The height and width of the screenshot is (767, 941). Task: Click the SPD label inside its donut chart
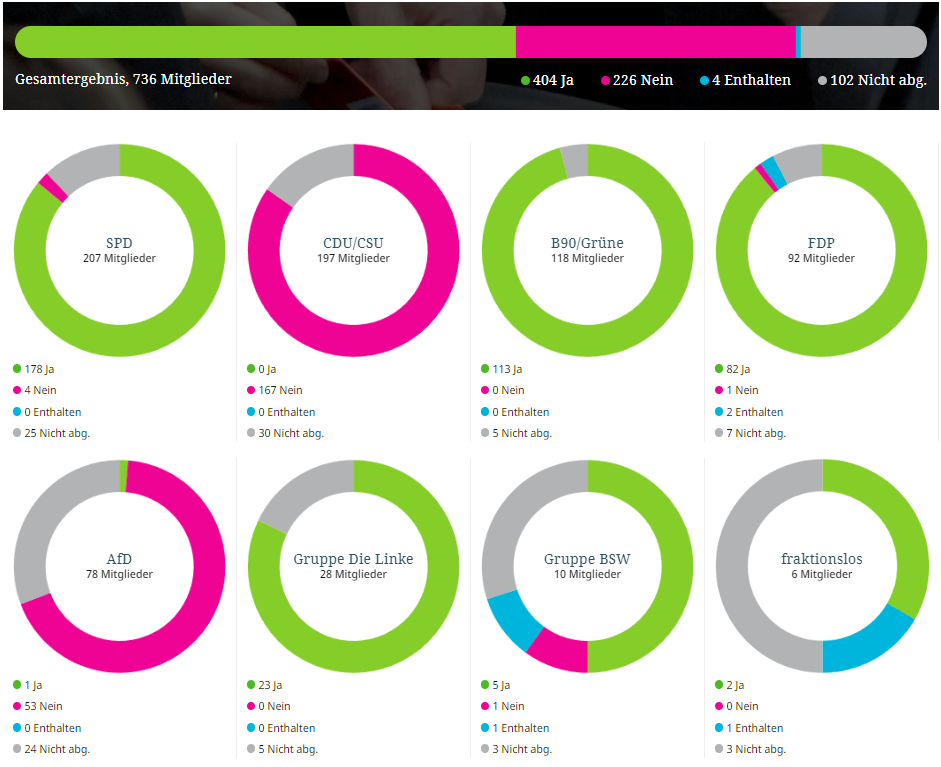click(x=119, y=243)
